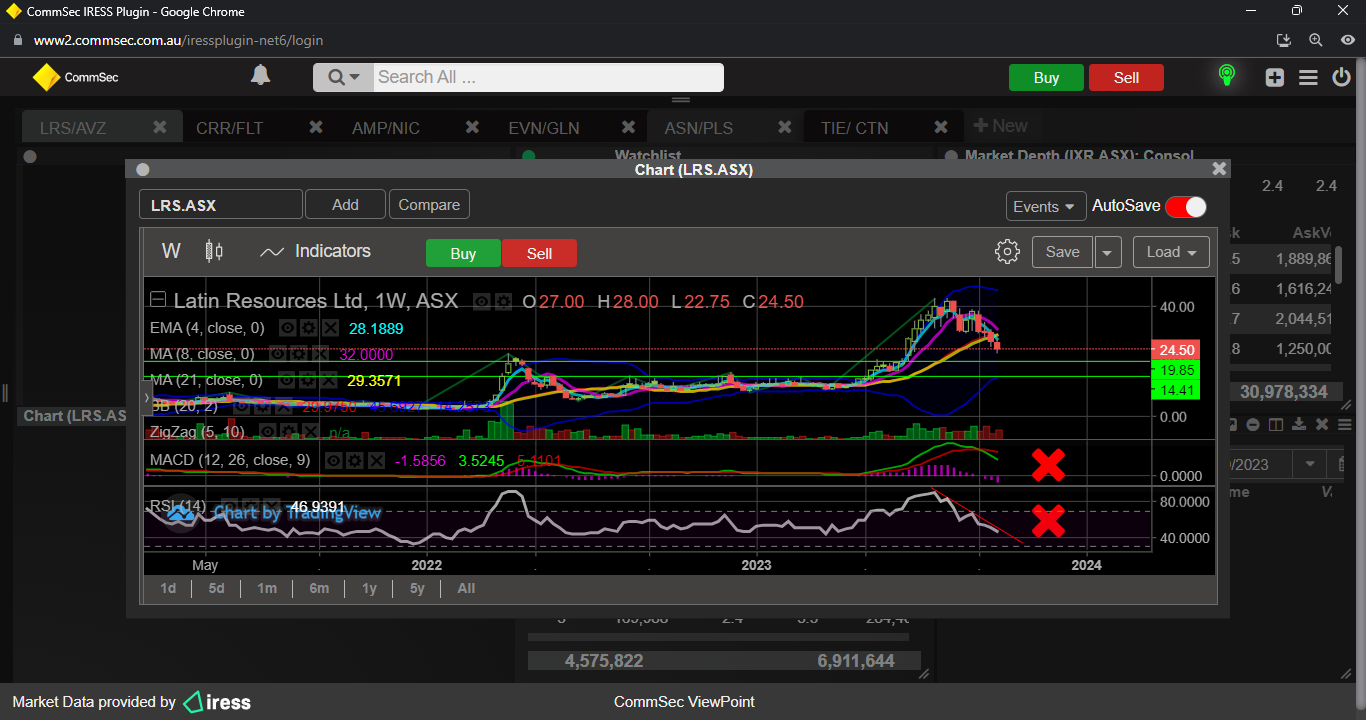Click columns icon in Market Depth panel toolbar
Image resolution: width=1366 pixels, height=720 pixels.
pyautogui.click(x=1277, y=424)
